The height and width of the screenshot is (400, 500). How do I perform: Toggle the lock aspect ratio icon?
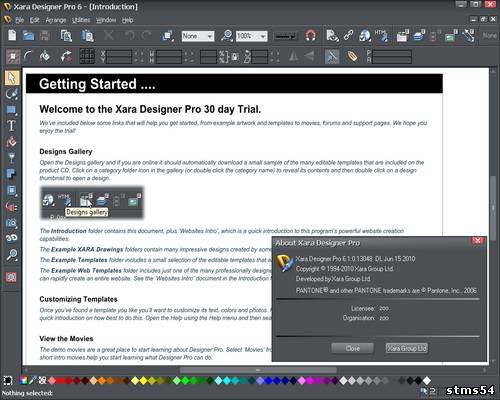(235, 57)
